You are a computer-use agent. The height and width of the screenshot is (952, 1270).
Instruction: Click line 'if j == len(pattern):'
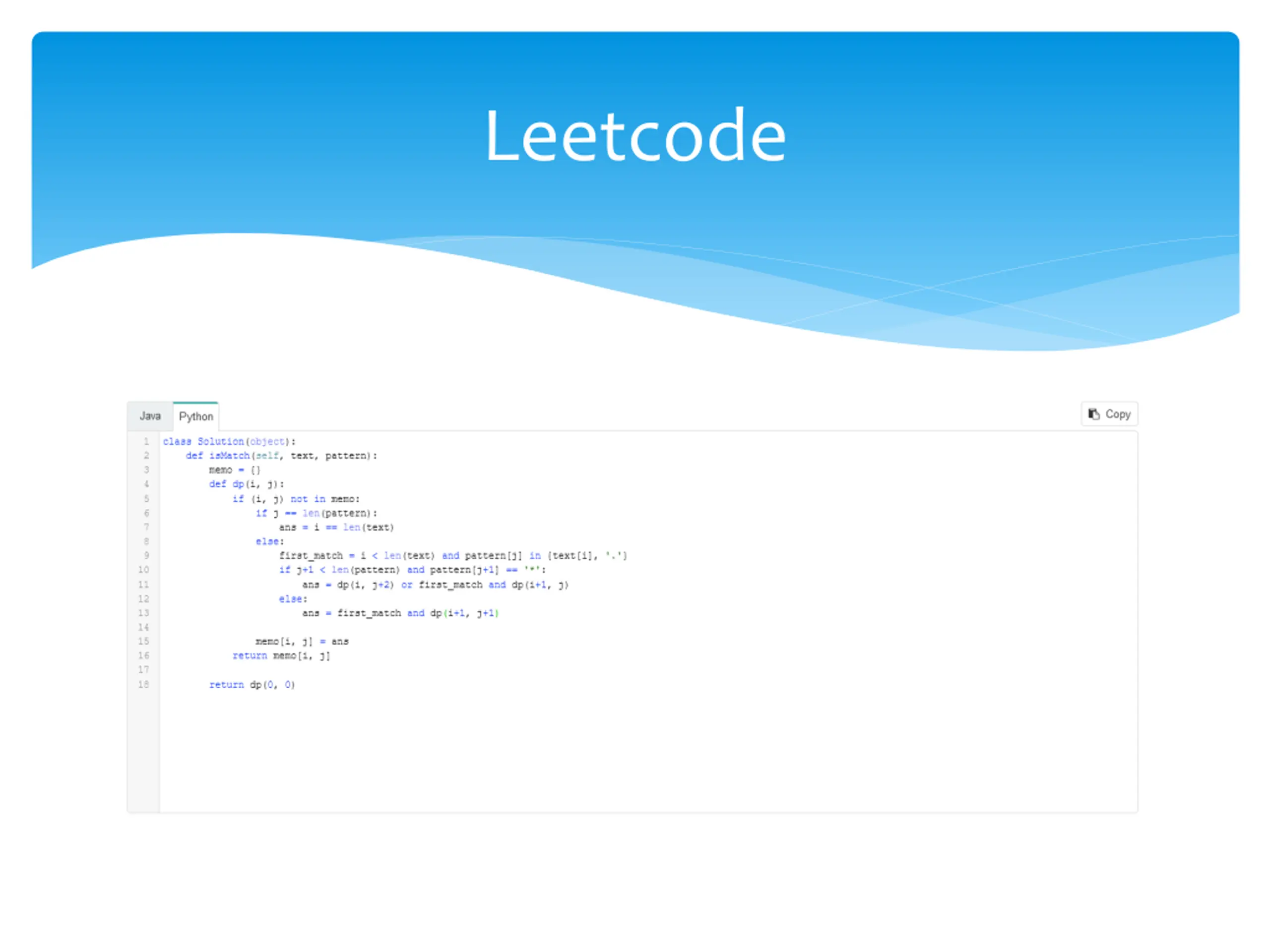click(x=317, y=513)
